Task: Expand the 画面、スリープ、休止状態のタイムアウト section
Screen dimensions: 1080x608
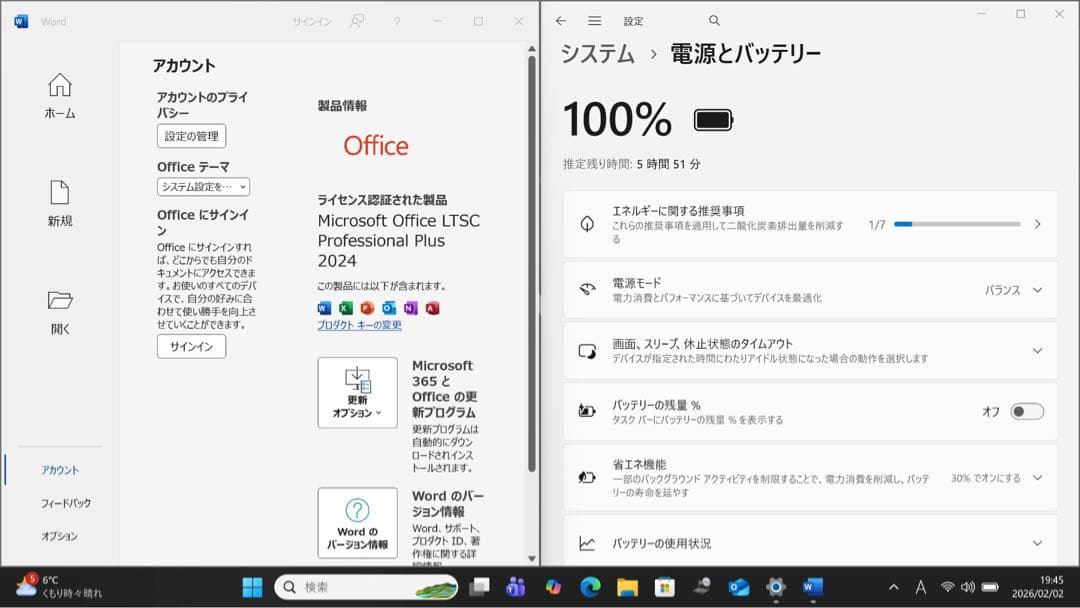Action: point(1037,350)
